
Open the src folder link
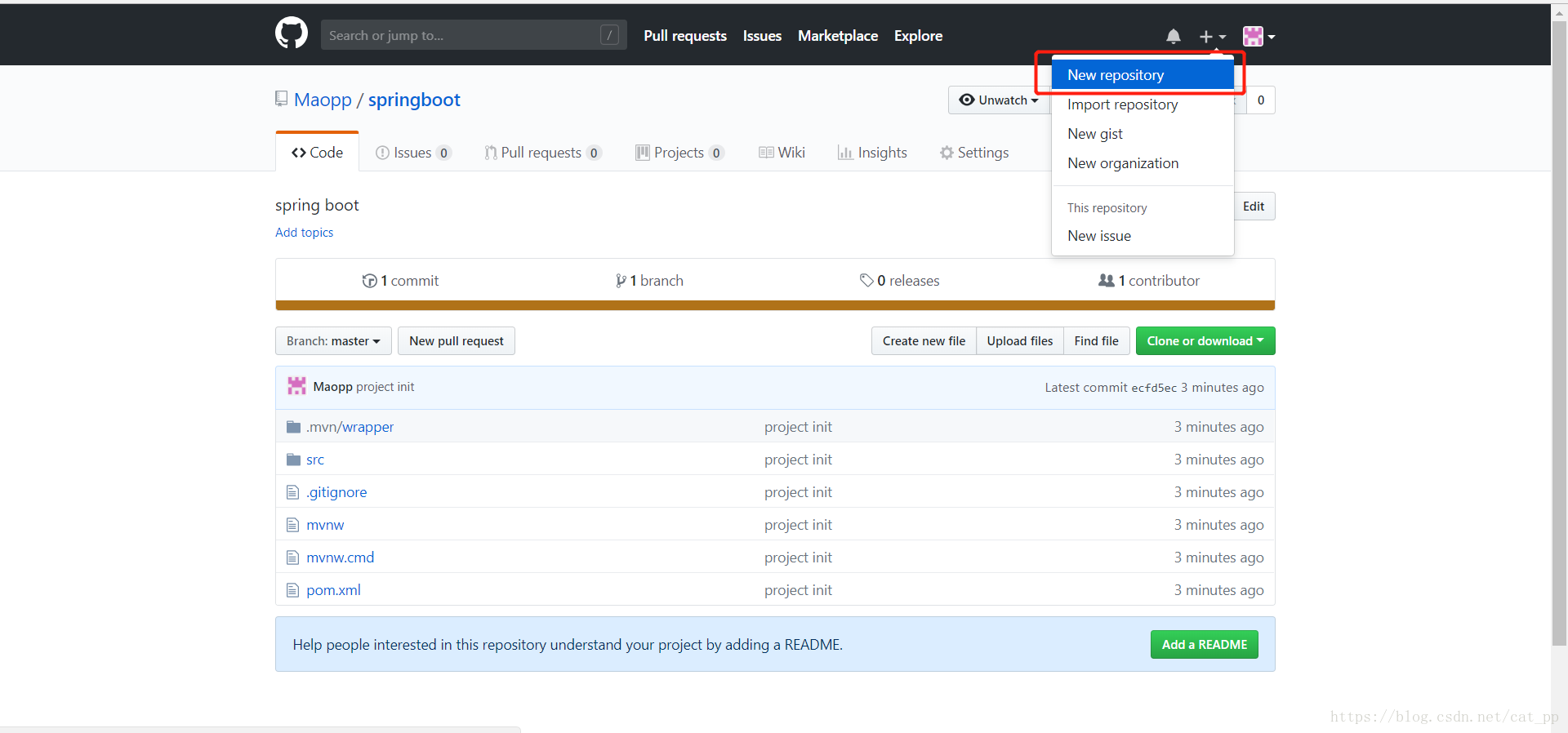315,460
